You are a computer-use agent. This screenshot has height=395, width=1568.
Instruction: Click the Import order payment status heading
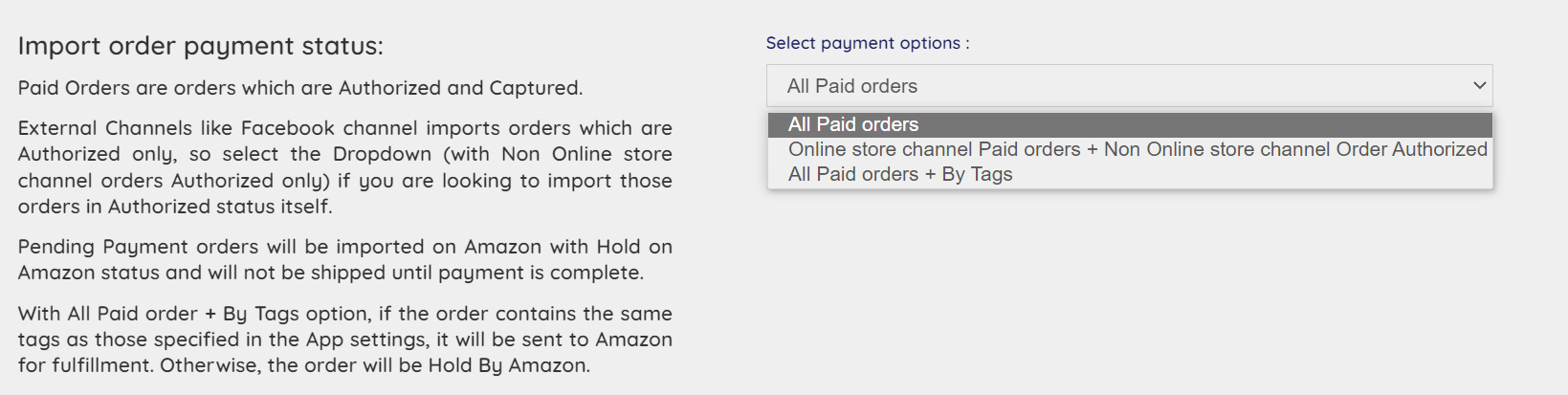200,46
